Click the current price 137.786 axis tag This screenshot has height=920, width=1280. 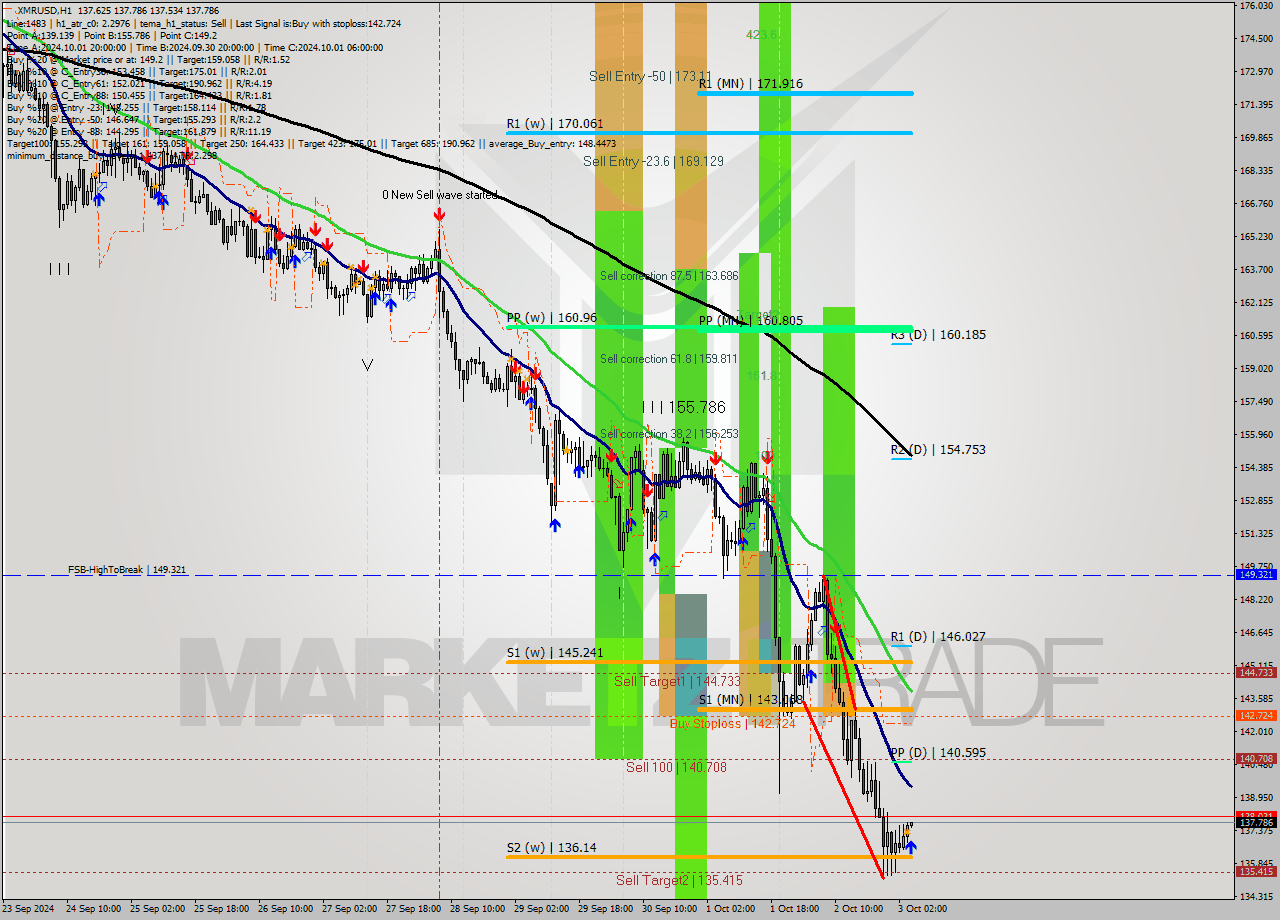point(1256,823)
